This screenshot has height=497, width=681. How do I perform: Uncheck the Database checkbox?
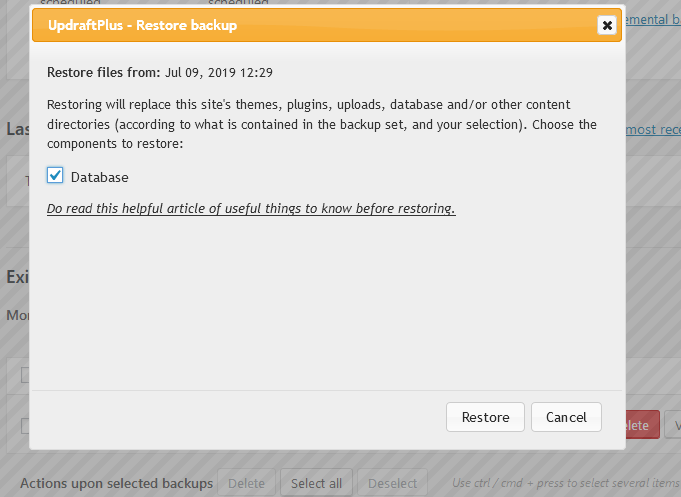(x=55, y=176)
